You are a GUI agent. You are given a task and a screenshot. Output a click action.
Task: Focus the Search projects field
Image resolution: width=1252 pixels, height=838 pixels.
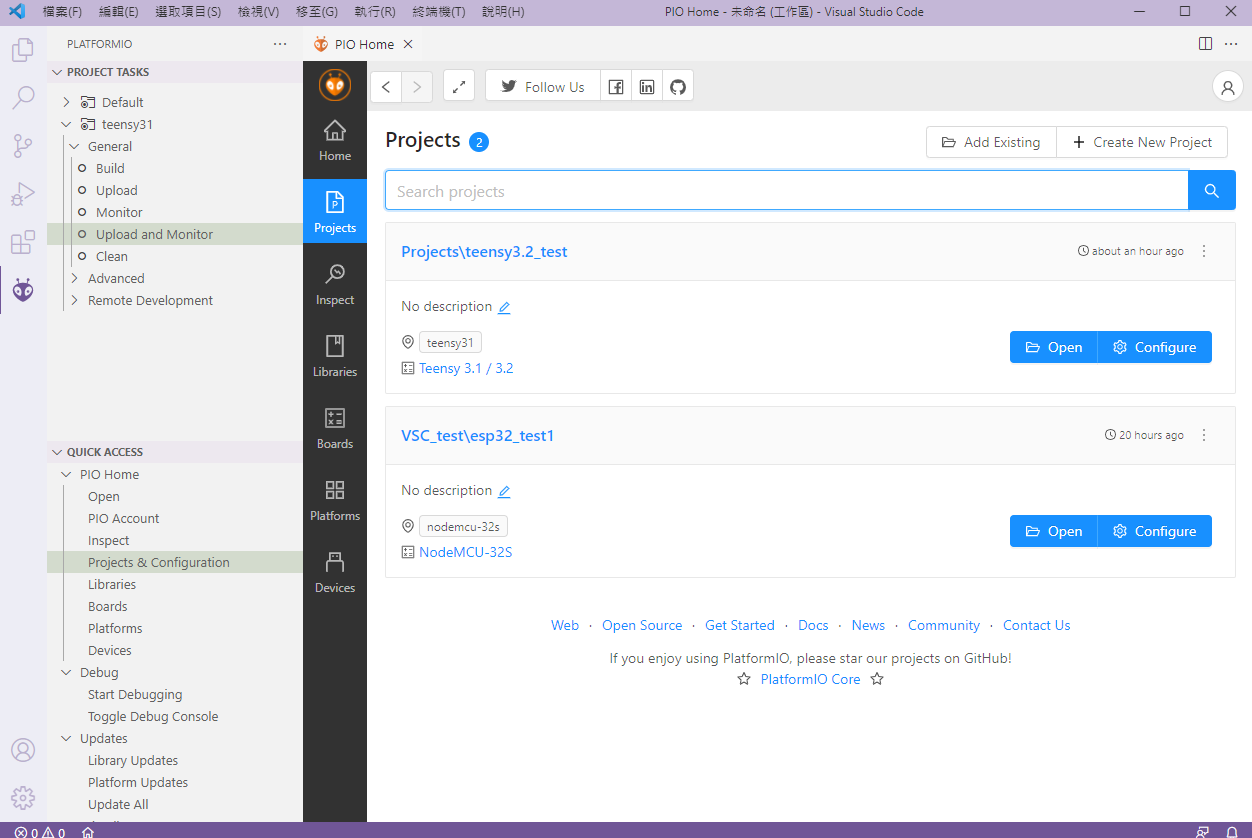(x=787, y=190)
